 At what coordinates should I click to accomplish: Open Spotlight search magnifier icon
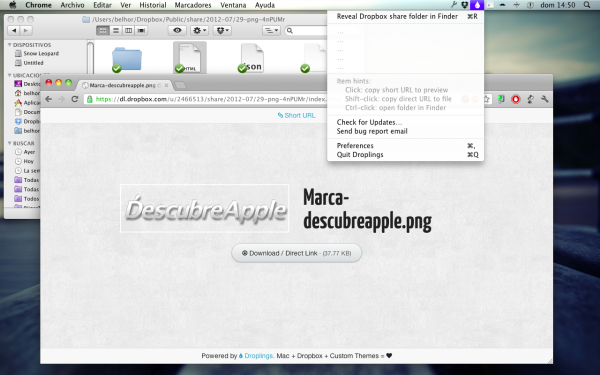pyautogui.click(x=587, y=5)
